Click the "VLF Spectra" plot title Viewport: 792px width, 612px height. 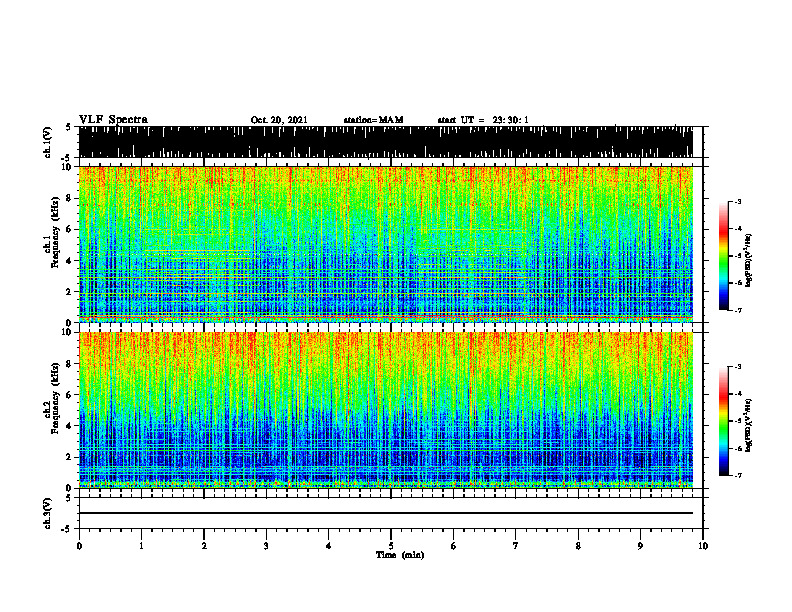click(x=113, y=120)
